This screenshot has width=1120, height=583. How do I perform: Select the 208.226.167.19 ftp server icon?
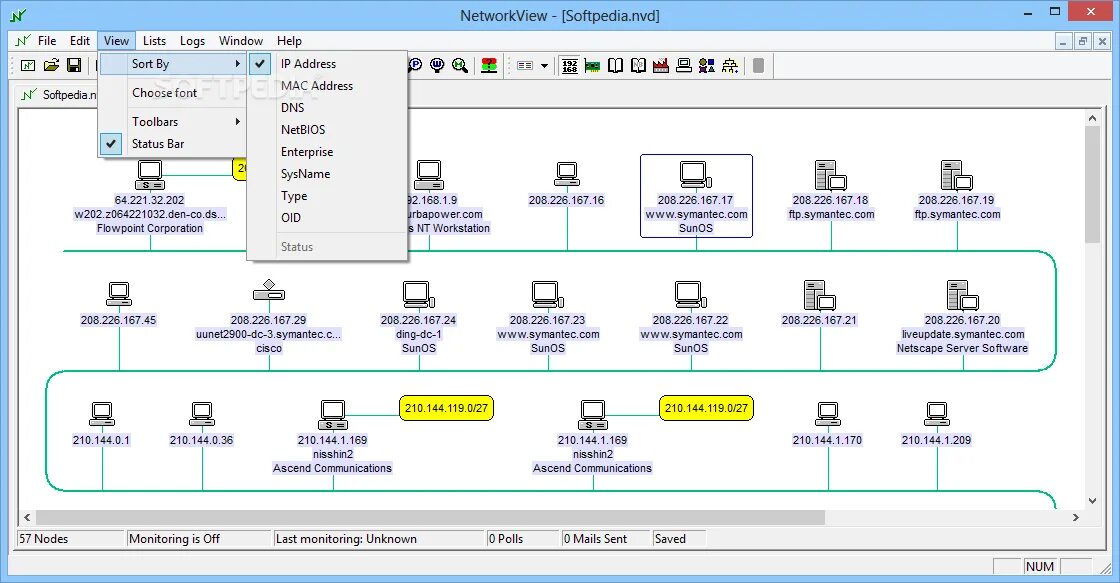(956, 175)
